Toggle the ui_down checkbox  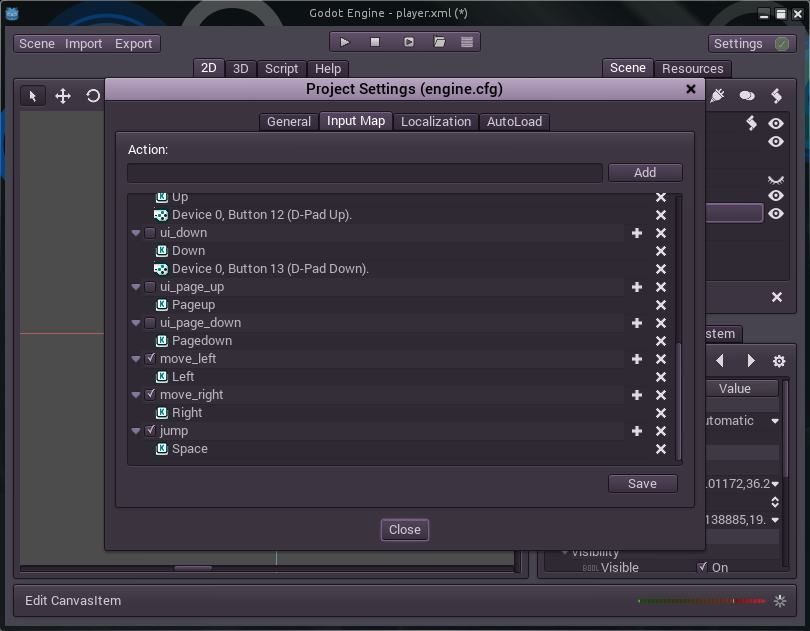(150, 233)
